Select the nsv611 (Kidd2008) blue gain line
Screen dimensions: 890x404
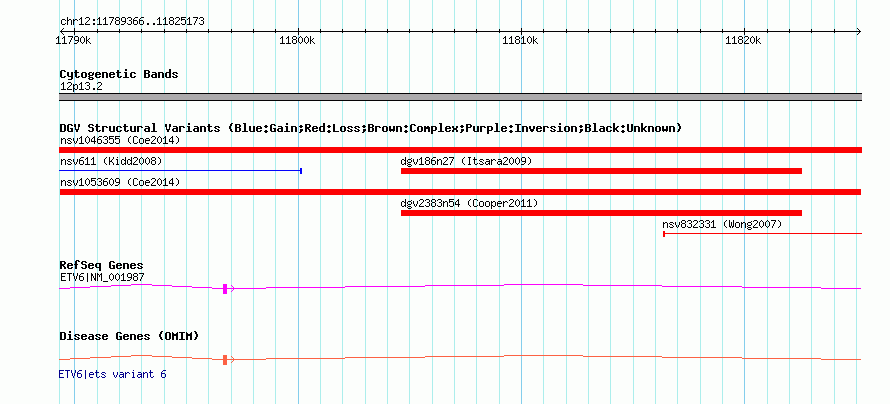(x=180, y=171)
